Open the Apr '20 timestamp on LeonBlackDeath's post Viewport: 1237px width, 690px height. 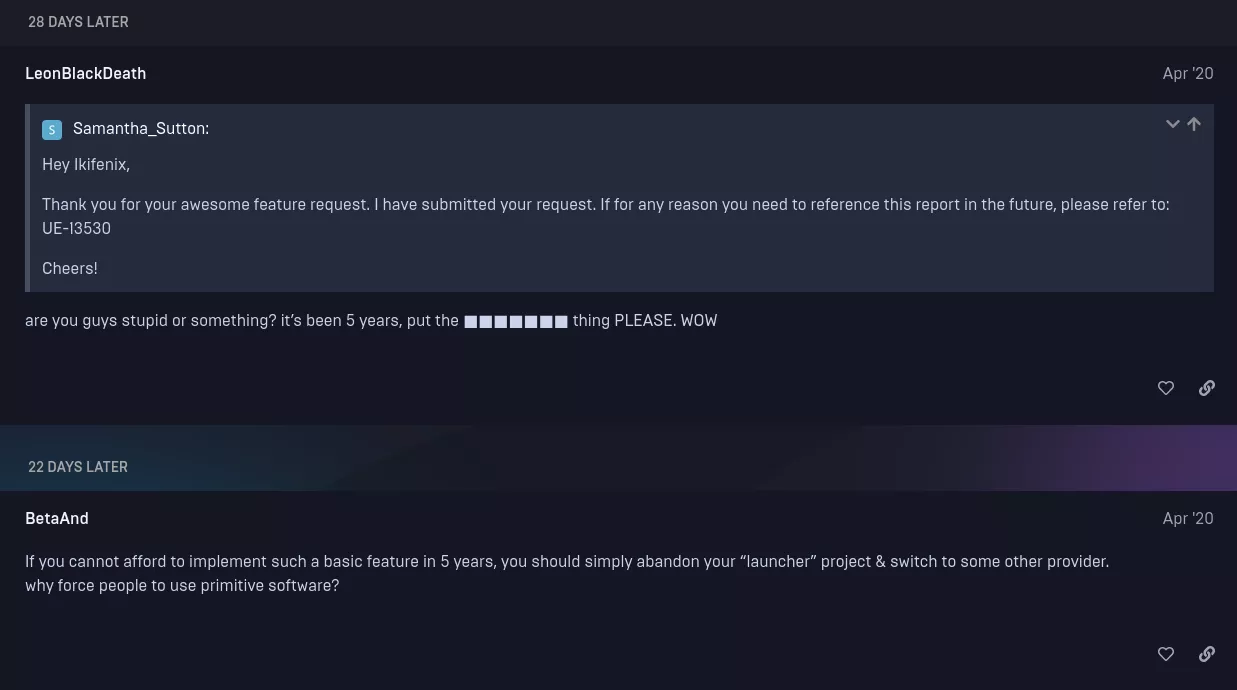[x=1188, y=73]
